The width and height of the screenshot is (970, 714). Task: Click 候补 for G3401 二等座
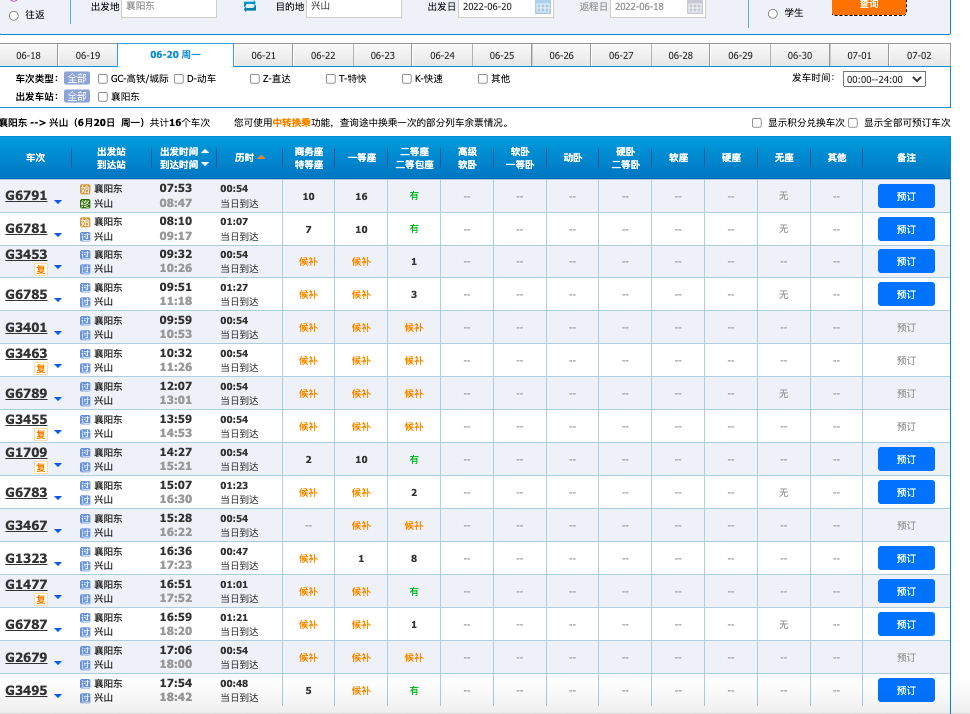click(414, 328)
